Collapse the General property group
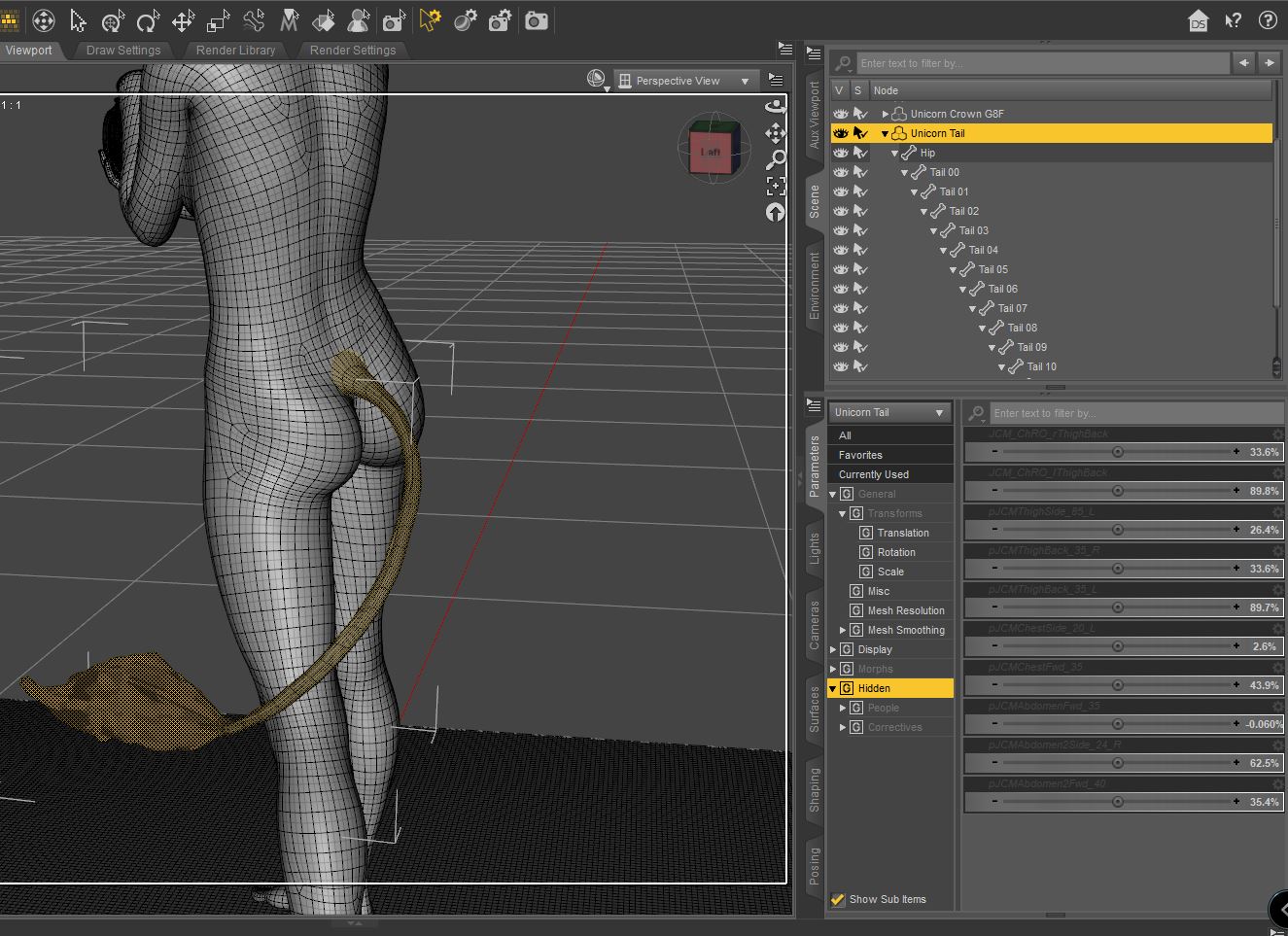The width and height of the screenshot is (1288, 936). pos(833,494)
